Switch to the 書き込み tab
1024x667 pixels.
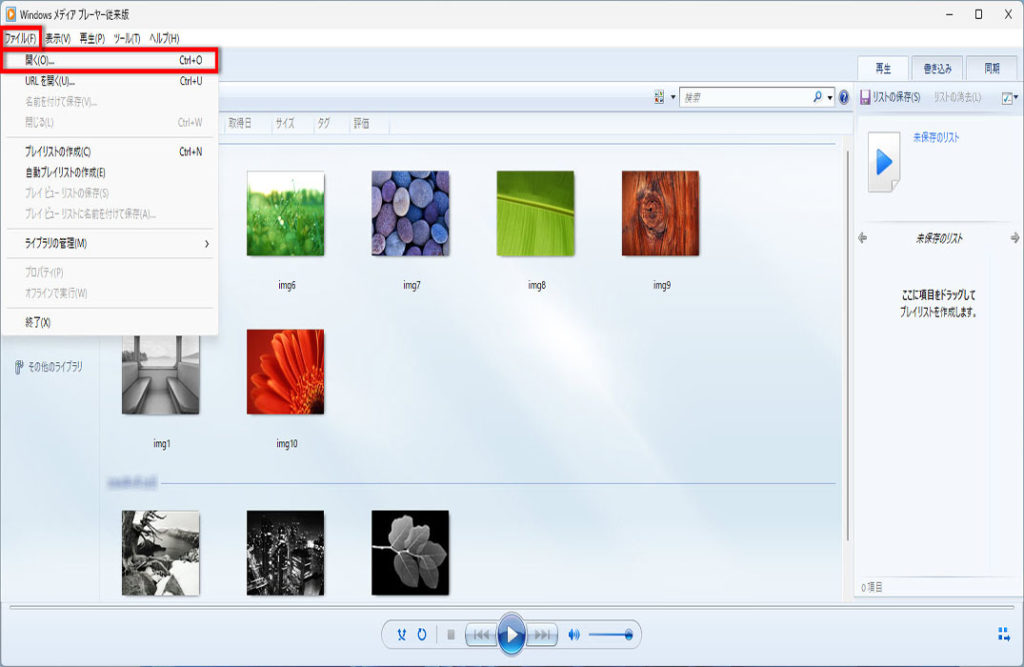click(x=937, y=69)
